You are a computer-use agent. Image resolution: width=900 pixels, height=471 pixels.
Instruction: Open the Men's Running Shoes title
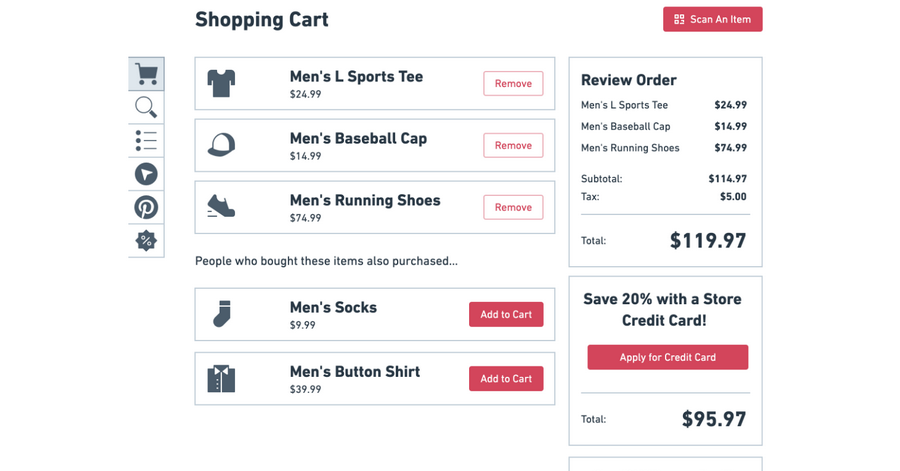365,200
